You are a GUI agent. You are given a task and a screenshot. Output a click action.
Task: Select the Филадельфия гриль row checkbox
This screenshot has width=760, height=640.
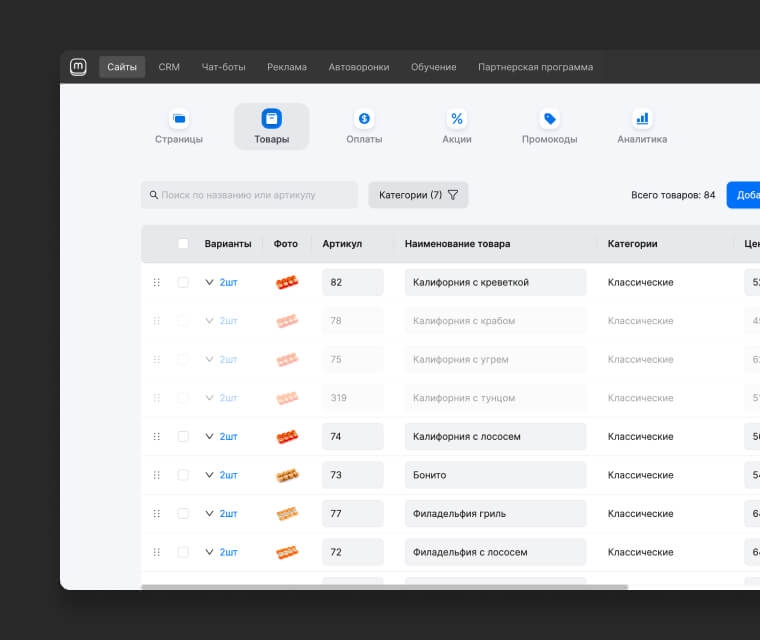(x=183, y=514)
